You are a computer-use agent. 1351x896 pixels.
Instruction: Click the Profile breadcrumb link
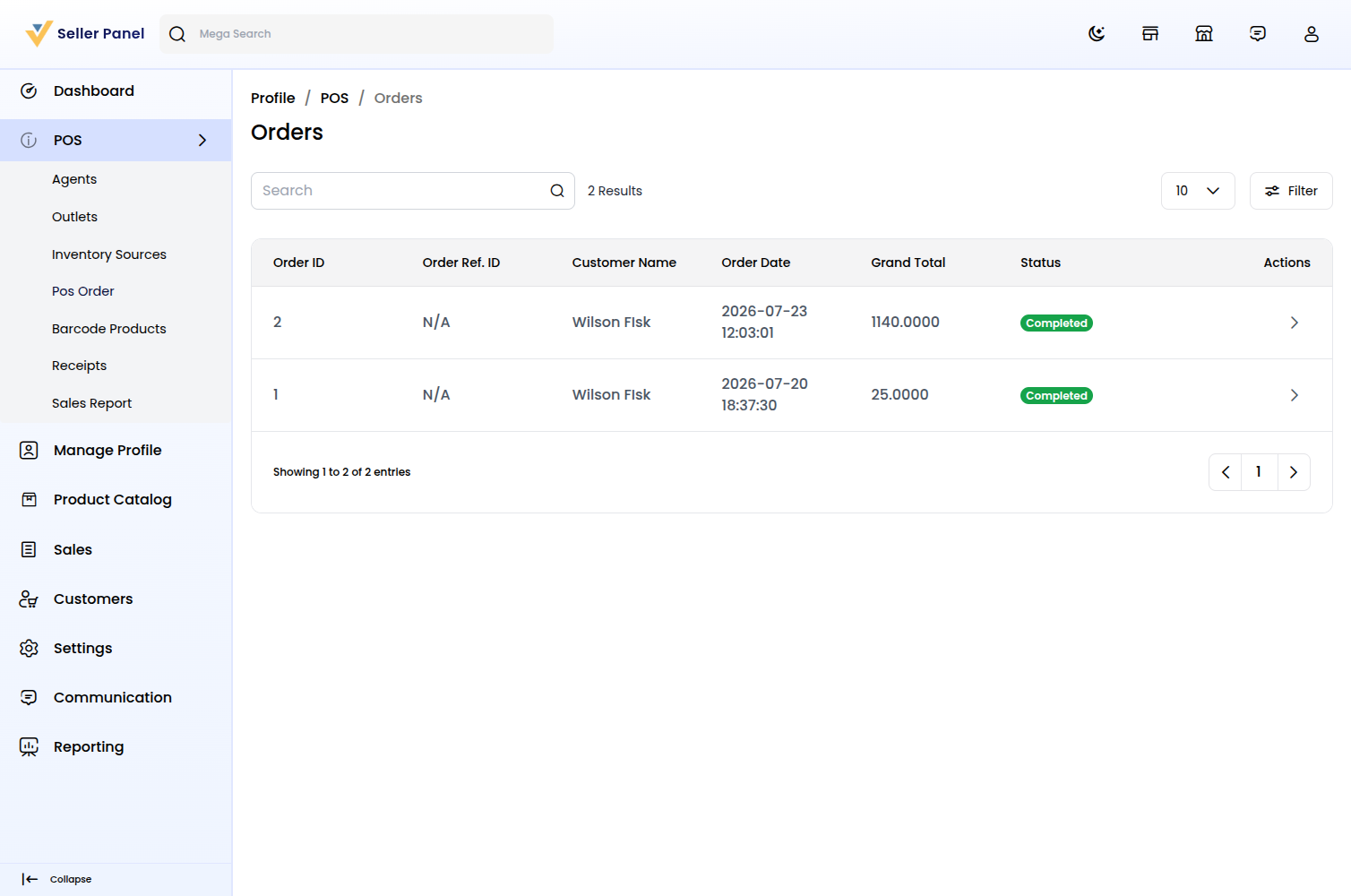tap(272, 98)
